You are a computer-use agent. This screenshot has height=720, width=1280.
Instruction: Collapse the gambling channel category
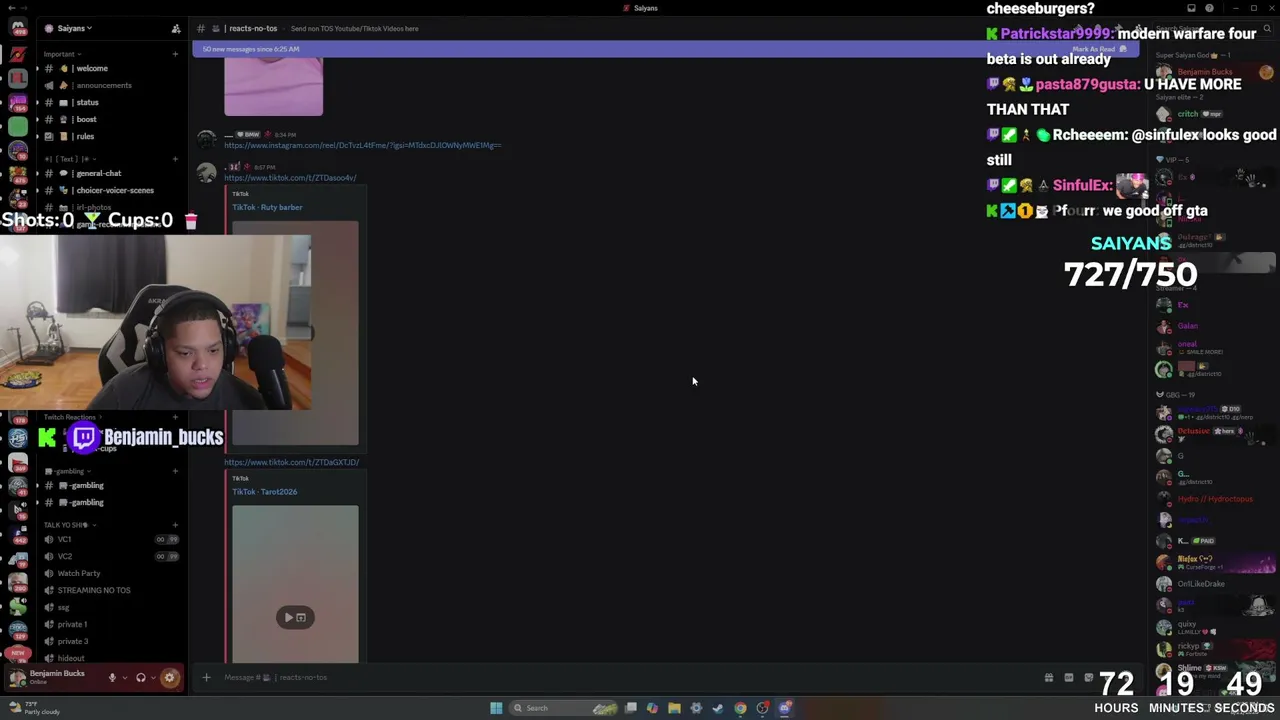[x=66, y=471]
